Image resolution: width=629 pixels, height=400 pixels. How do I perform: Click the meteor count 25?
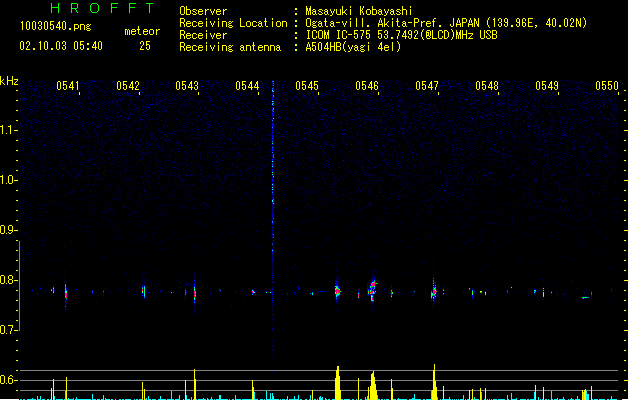pyautogui.click(x=145, y=46)
